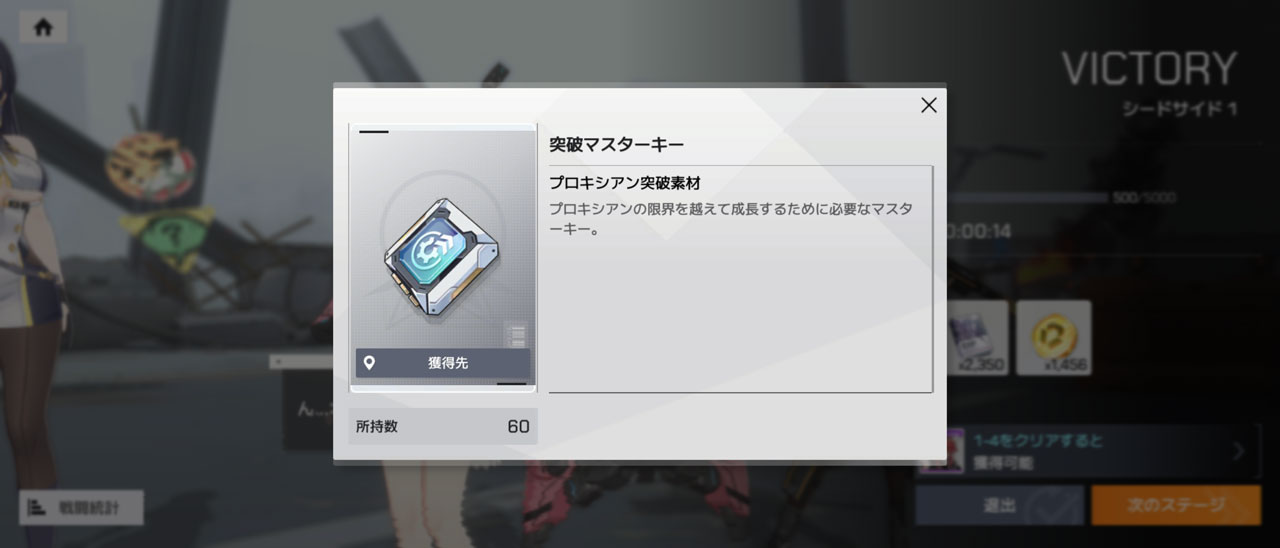Click the location pin icon beside 獲得先

[369, 363]
